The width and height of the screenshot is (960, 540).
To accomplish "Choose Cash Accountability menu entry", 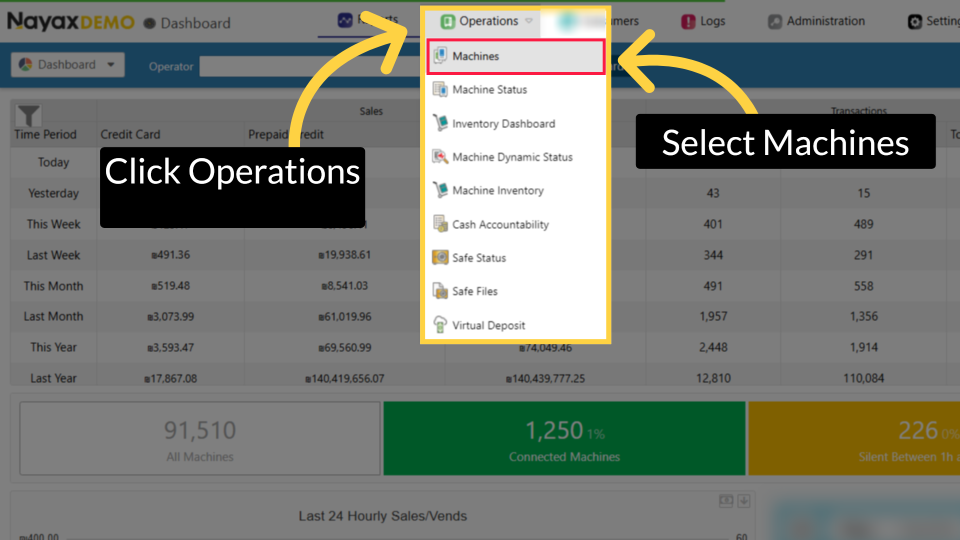I will pos(516,225).
